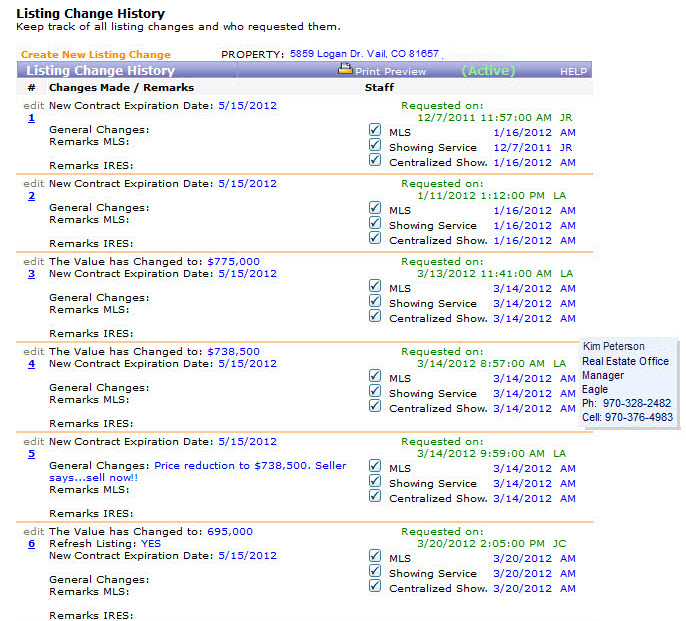This screenshot has width=686, height=621.
Task: Click staff initials JR in entry 1 request
Action: [x=567, y=117]
